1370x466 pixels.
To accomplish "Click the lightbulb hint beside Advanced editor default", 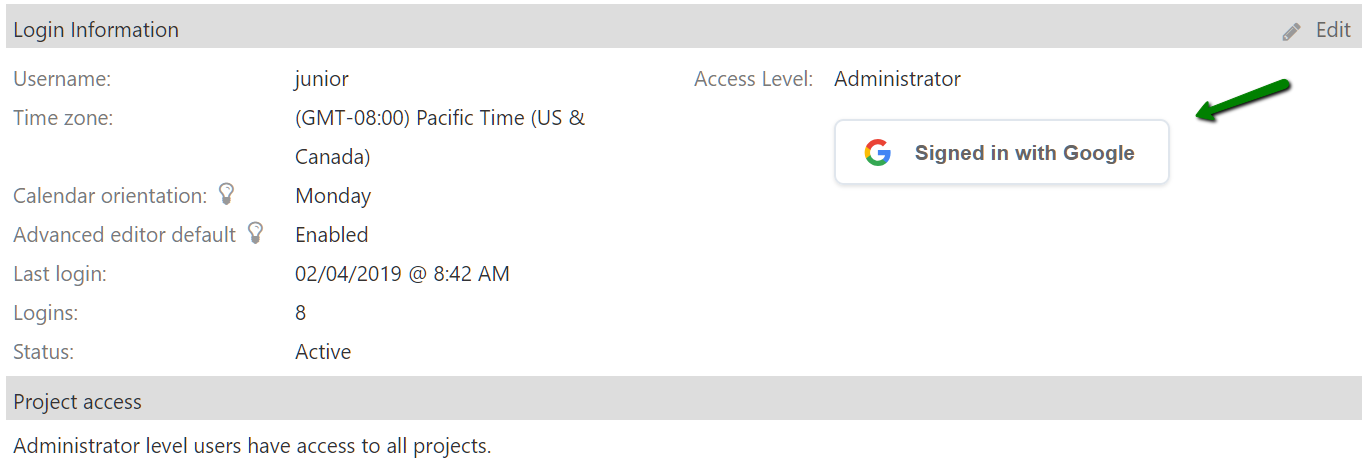I will click(256, 233).
